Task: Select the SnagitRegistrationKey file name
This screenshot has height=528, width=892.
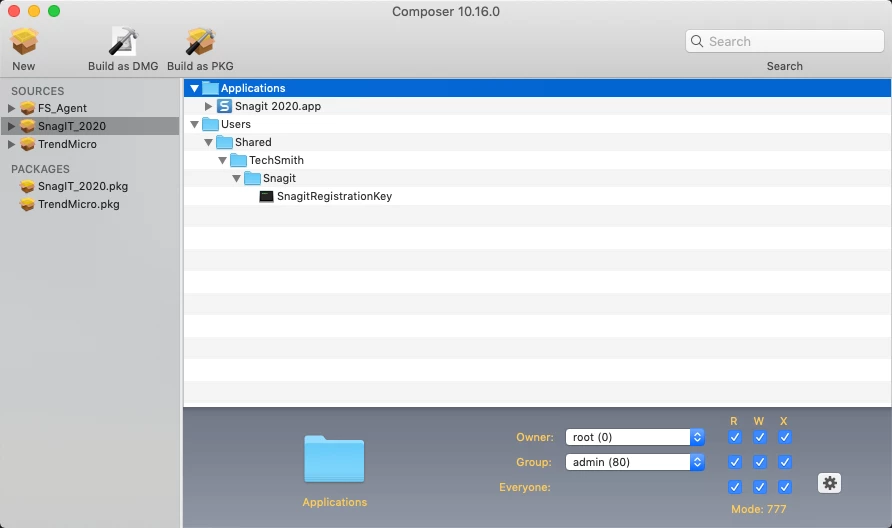Action: coord(334,196)
